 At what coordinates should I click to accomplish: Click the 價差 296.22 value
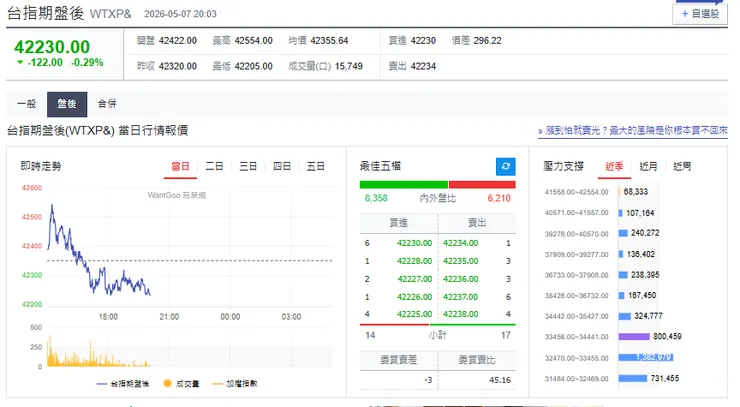point(488,41)
